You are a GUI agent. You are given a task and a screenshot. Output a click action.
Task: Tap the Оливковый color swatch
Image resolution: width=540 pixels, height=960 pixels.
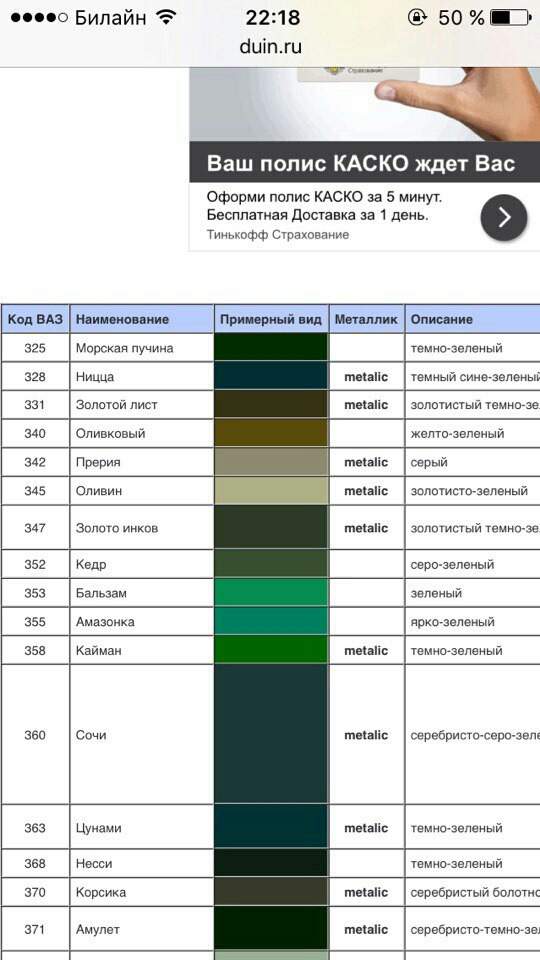pos(271,433)
